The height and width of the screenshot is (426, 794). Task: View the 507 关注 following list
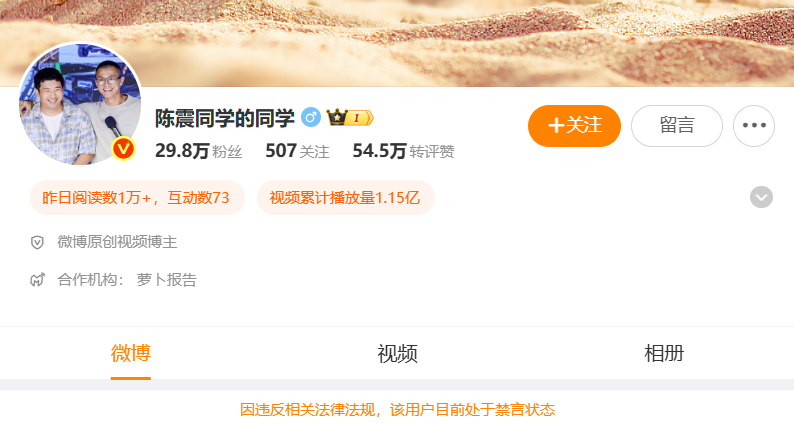tap(297, 151)
